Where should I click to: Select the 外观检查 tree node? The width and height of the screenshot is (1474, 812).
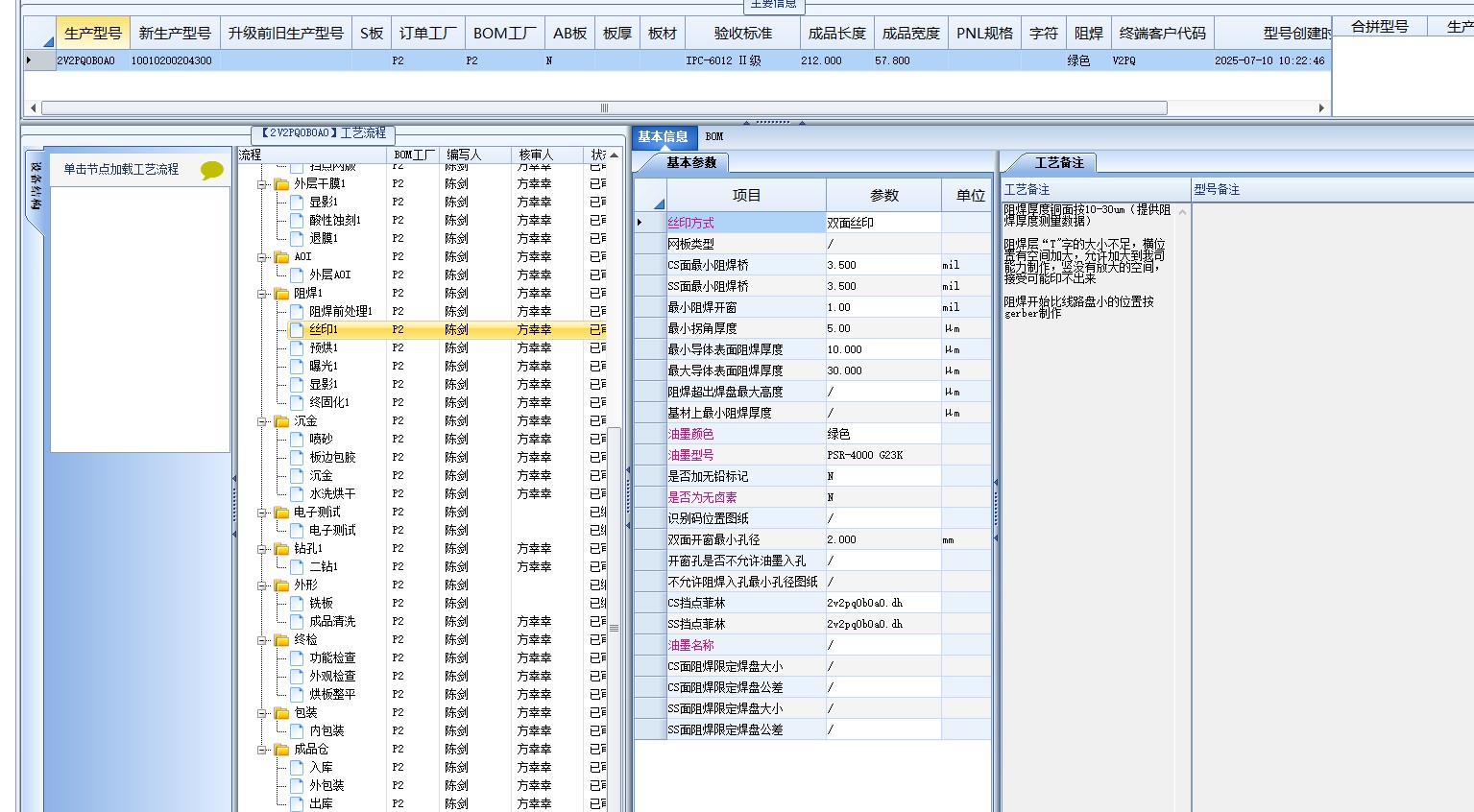(332, 676)
